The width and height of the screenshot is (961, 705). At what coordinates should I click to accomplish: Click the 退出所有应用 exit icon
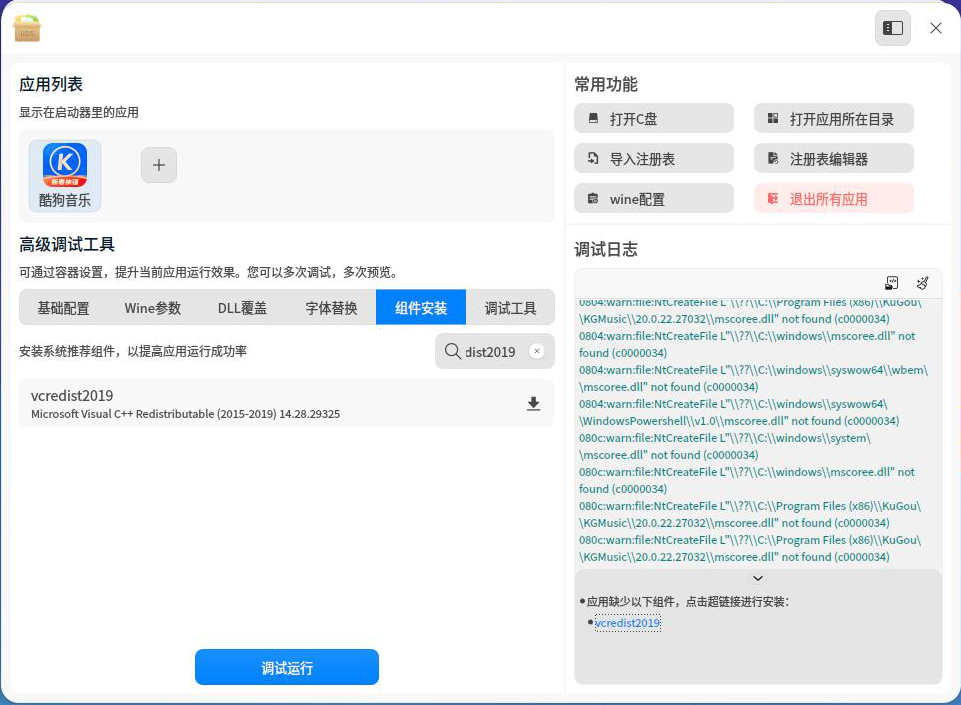click(x=773, y=199)
